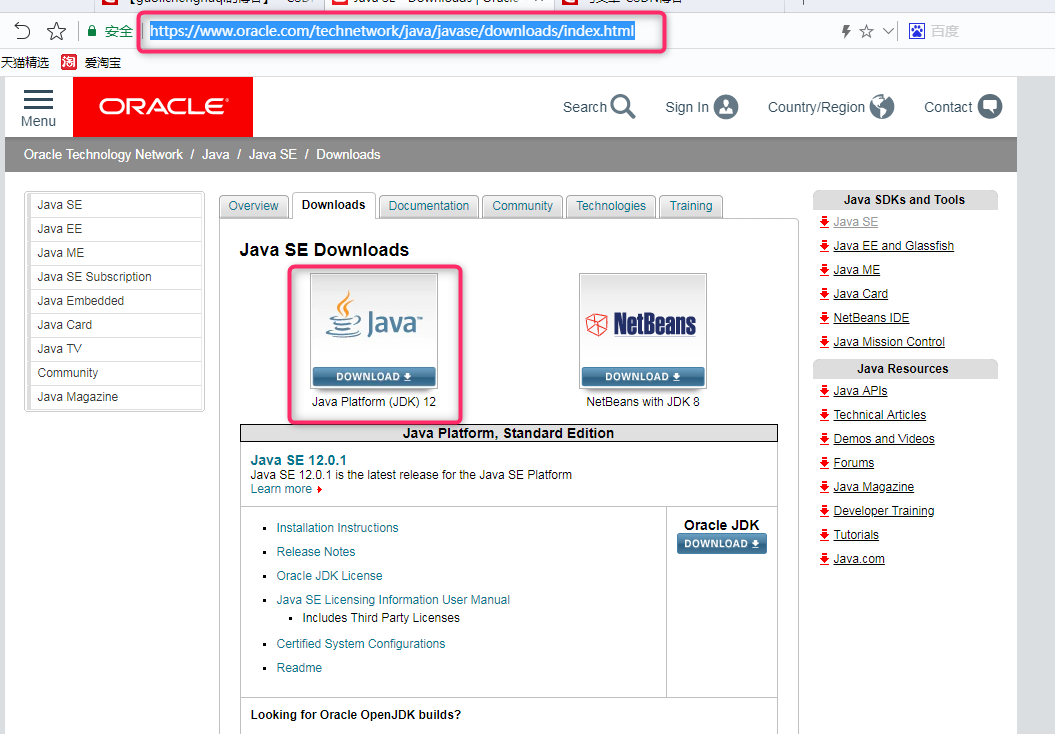Open Community in left sidebar

click(x=116, y=373)
